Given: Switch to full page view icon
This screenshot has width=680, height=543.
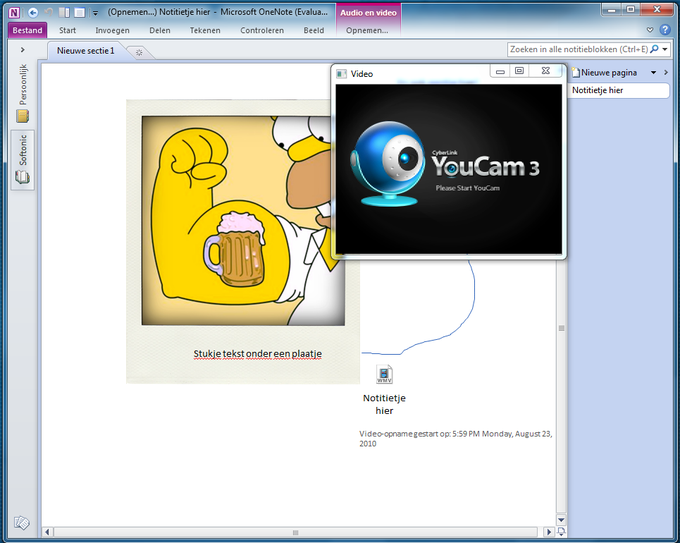Looking at the screenshot, I should tap(80, 13).
